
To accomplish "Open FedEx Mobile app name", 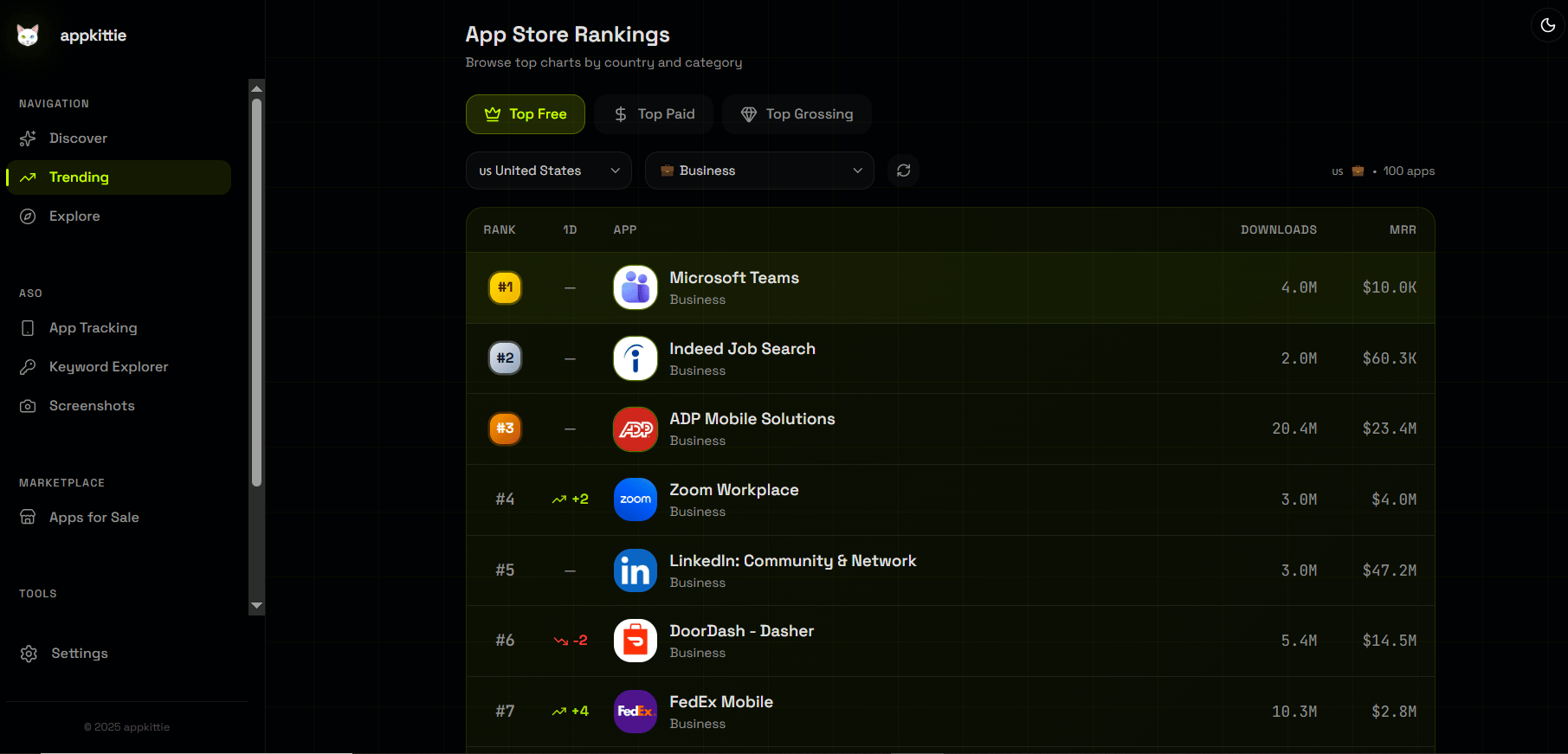I will (721, 702).
